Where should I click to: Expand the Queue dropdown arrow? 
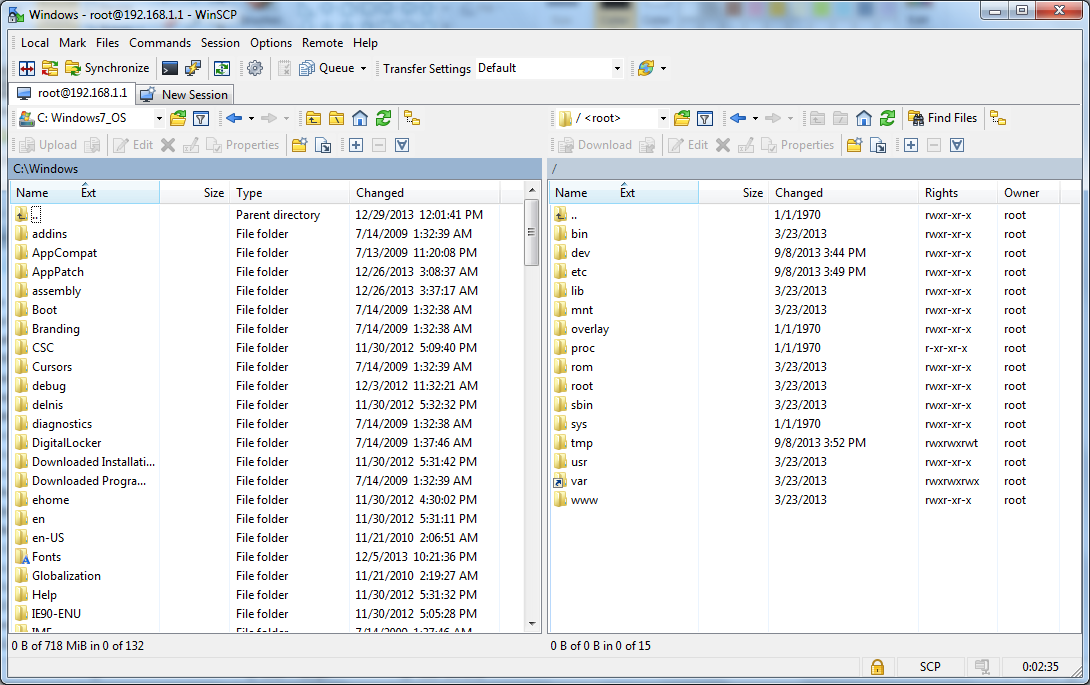(364, 68)
